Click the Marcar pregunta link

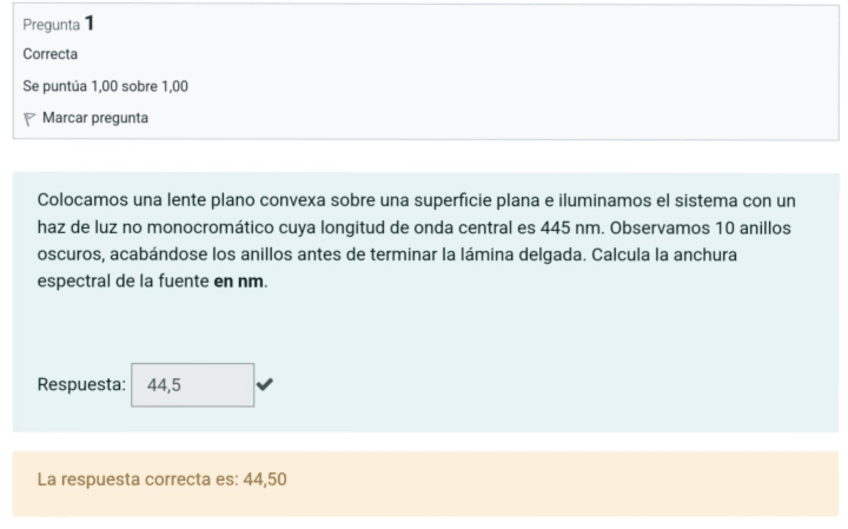95,118
